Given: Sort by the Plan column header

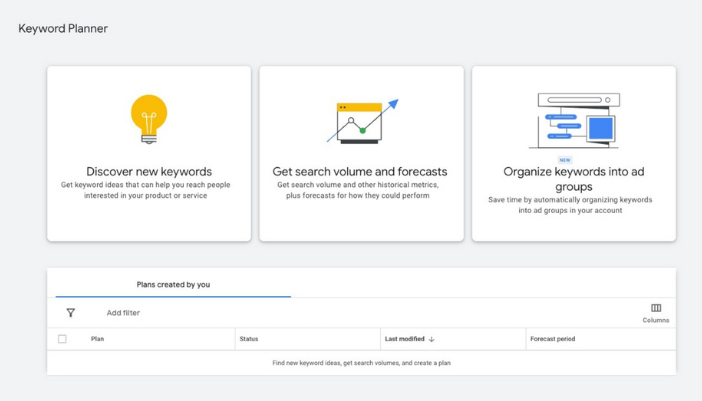Looking at the screenshot, I should pos(97,339).
